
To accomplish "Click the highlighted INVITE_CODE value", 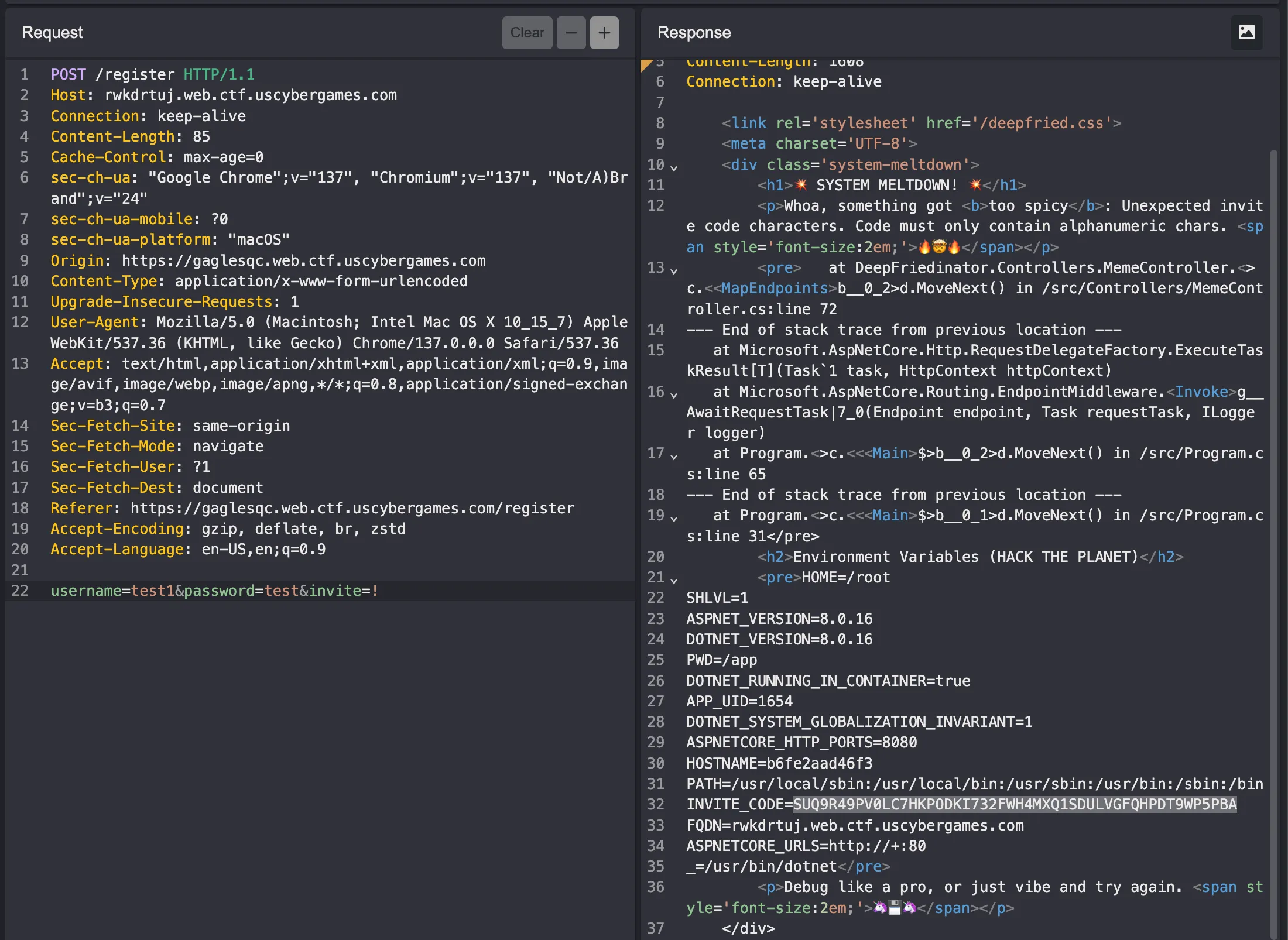I will click(x=1014, y=804).
